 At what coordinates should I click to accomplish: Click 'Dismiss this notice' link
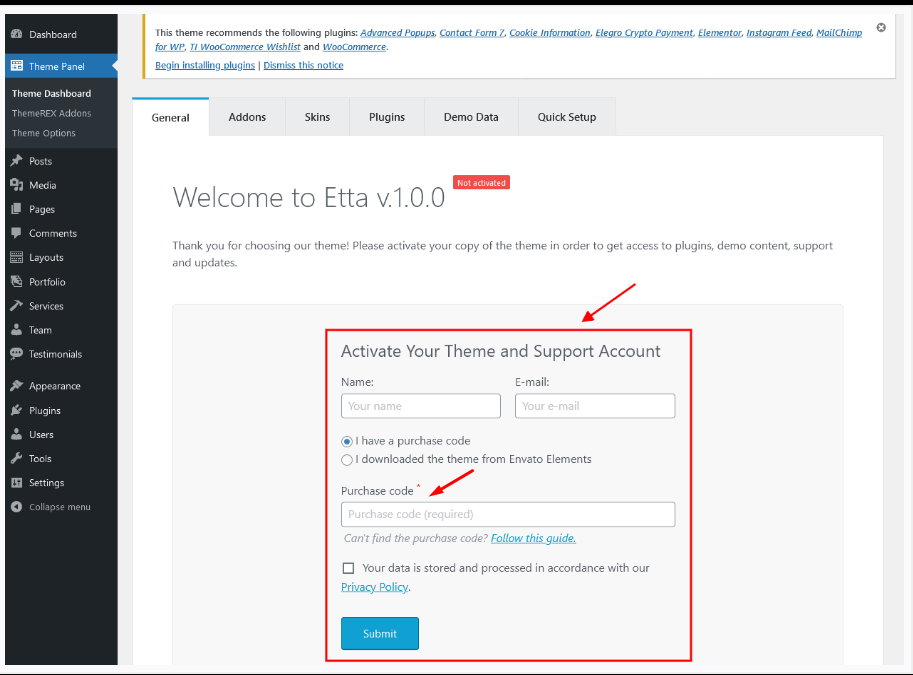[303, 65]
